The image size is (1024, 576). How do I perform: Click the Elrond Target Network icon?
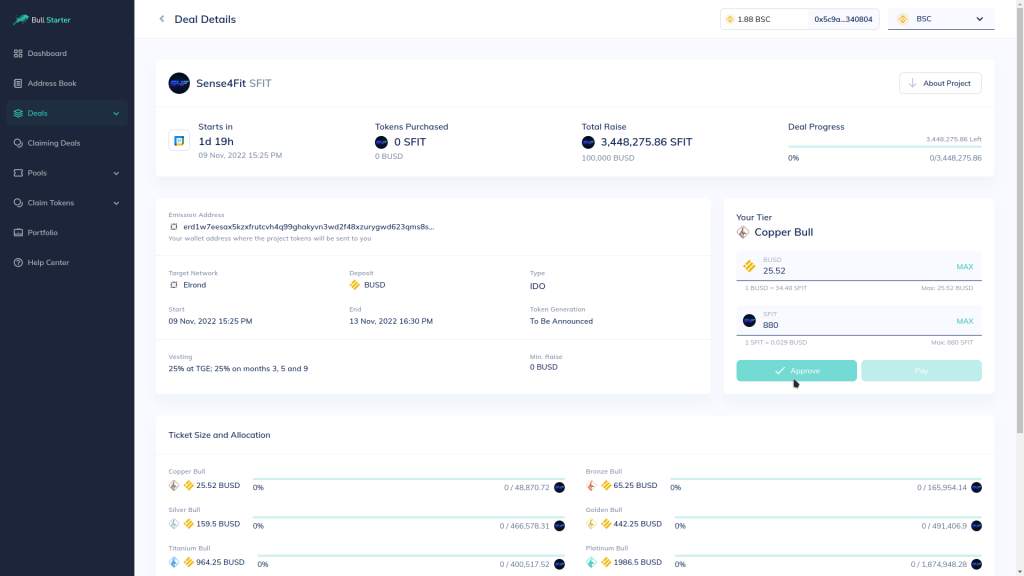(174, 285)
